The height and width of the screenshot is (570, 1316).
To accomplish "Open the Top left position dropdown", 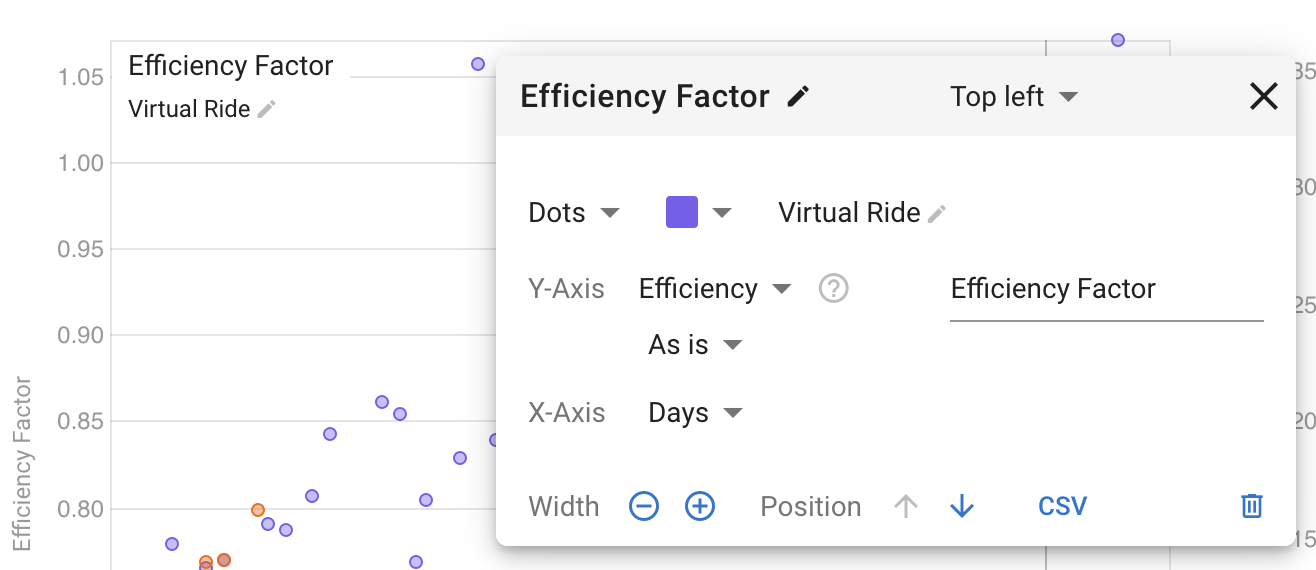I will pos(1013,97).
